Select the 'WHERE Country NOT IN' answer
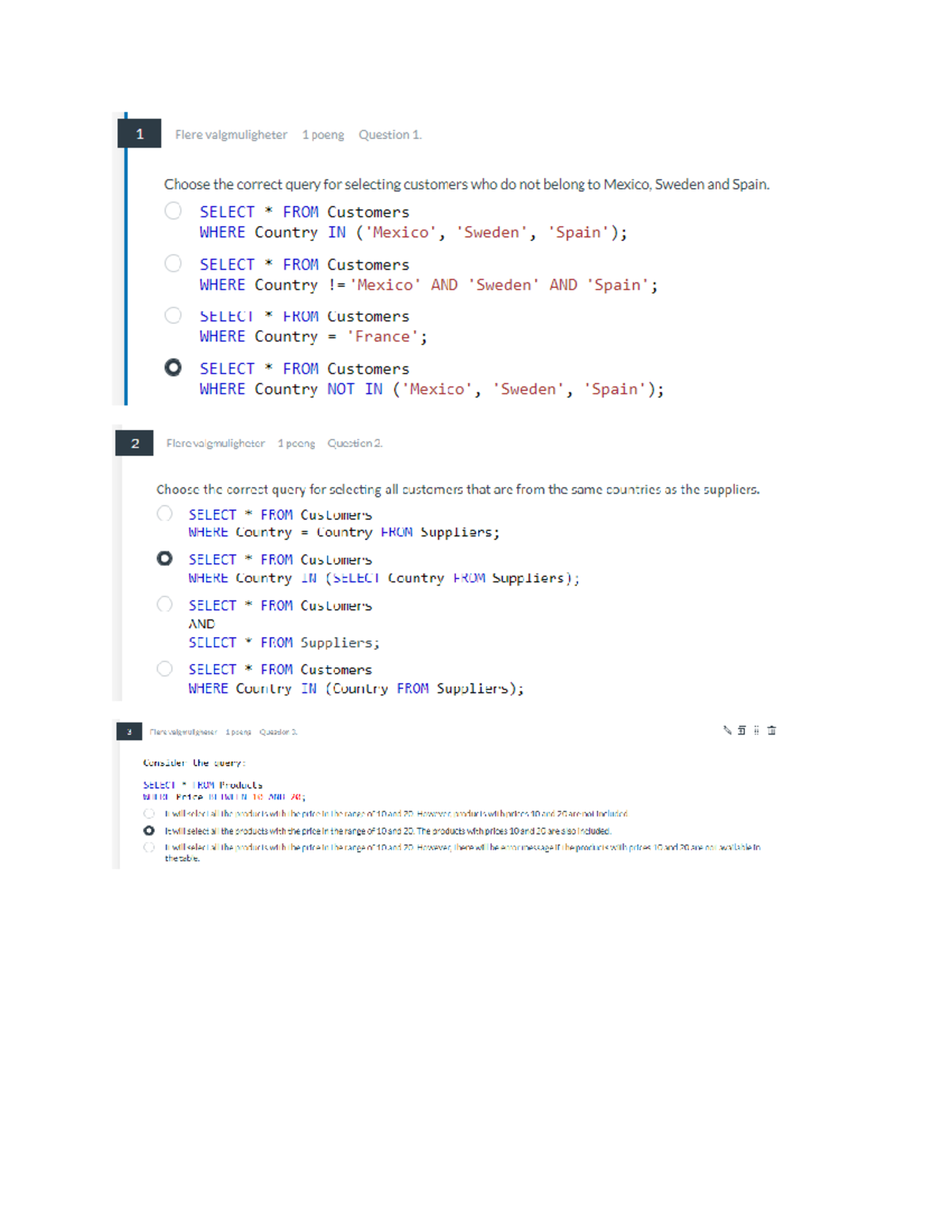952x1232 pixels. pos(174,367)
